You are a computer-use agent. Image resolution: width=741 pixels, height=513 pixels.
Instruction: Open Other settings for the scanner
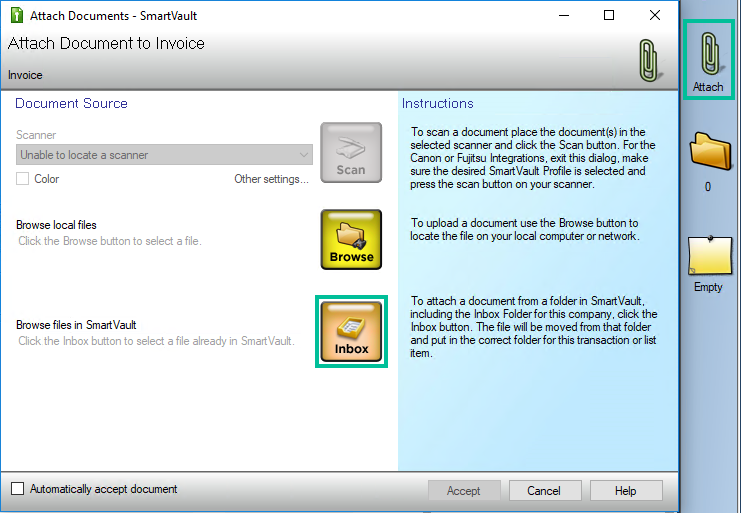click(271, 179)
